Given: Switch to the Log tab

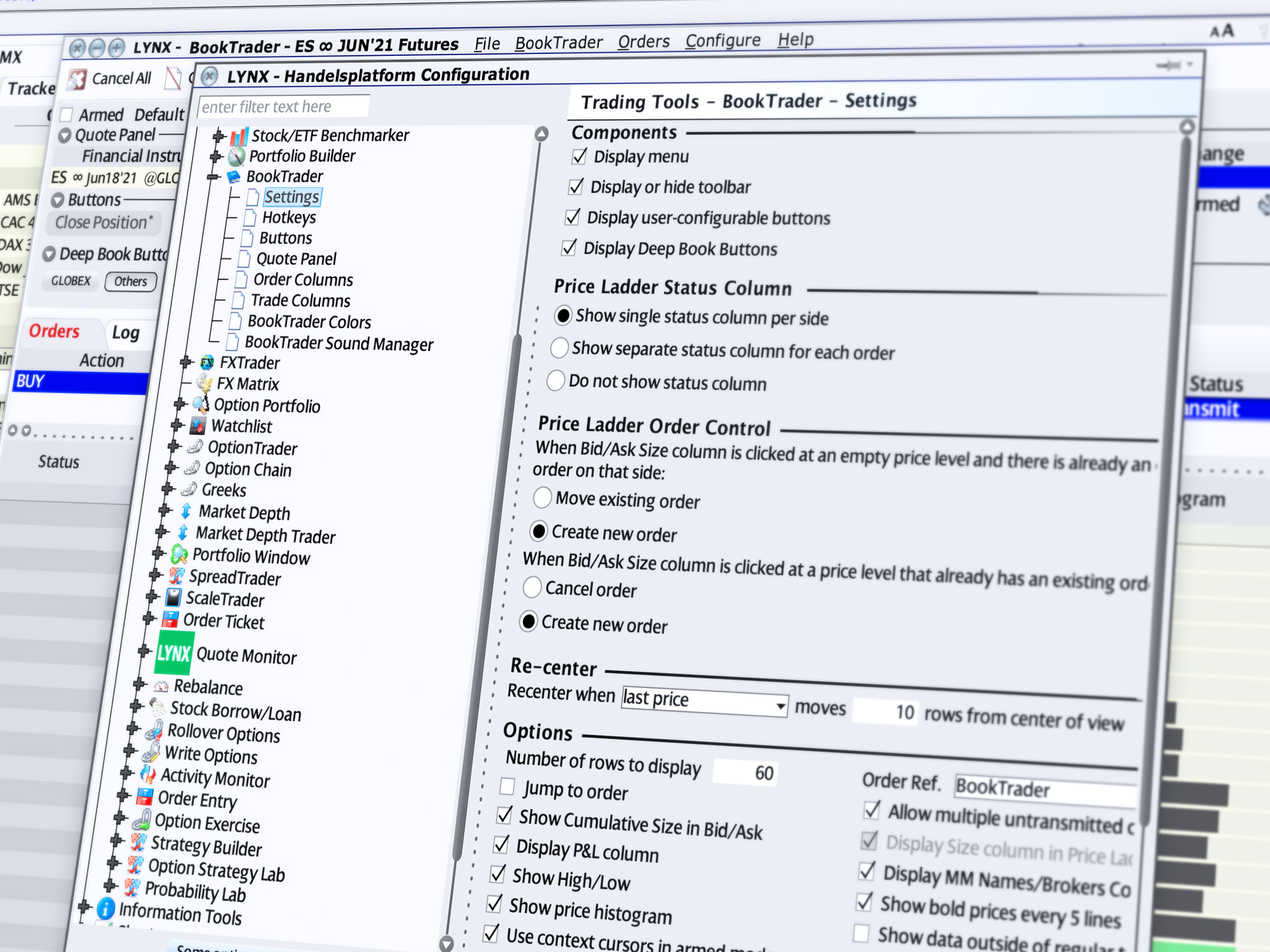Looking at the screenshot, I should pyautogui.click(x=125, y=333).
